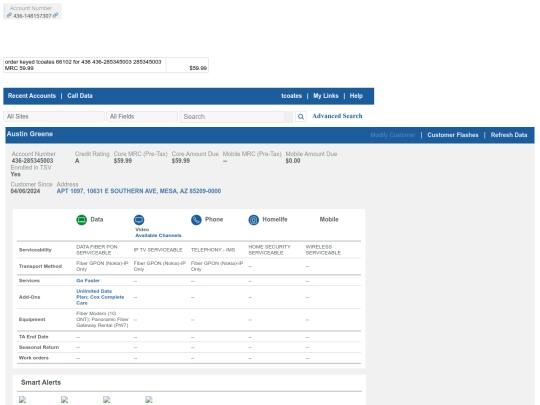Screen dimensions: 540x405
Task: Click the link icon left of 436-148157307
Action: (9, 15)
